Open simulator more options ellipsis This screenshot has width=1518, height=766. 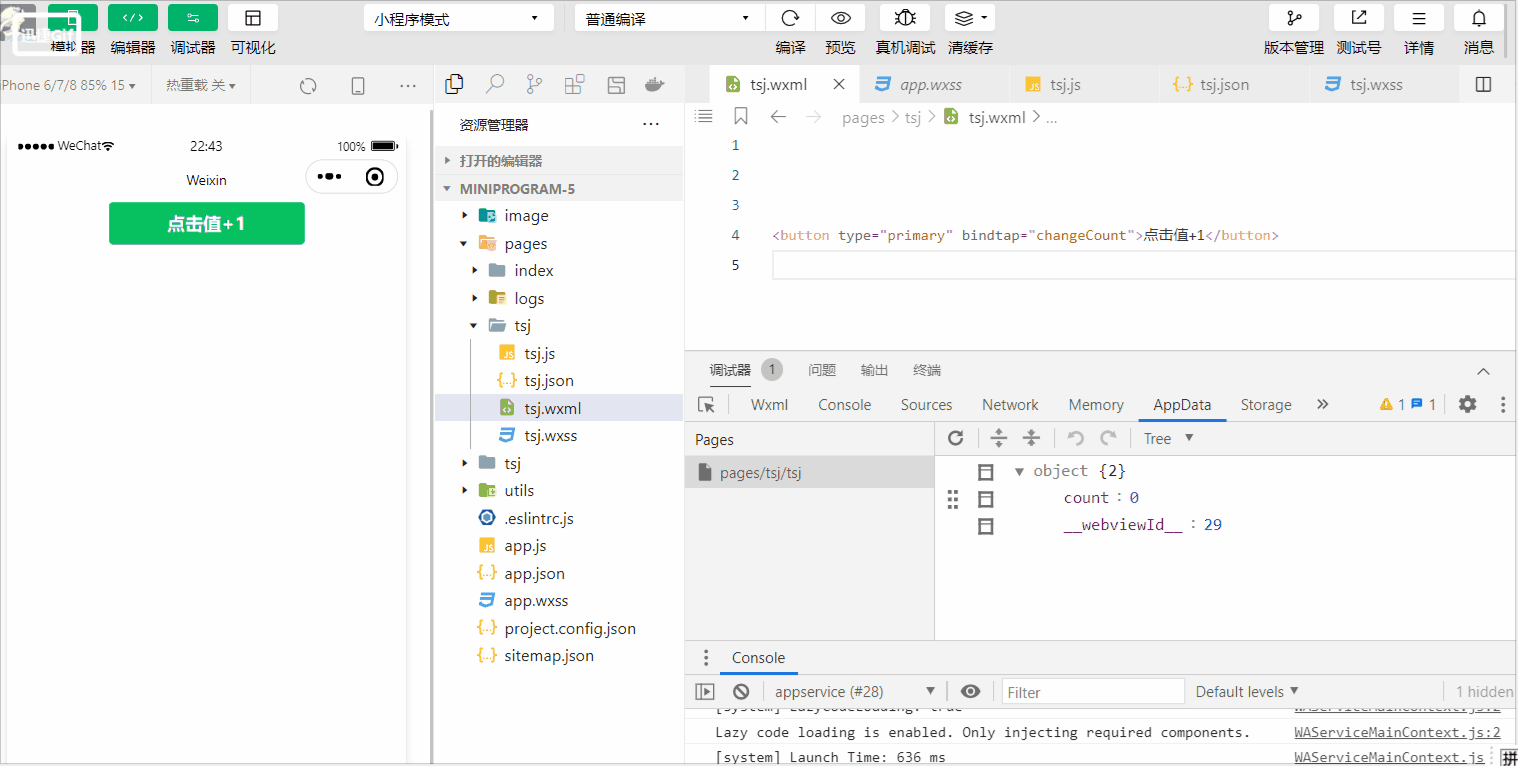pos(408,86)
